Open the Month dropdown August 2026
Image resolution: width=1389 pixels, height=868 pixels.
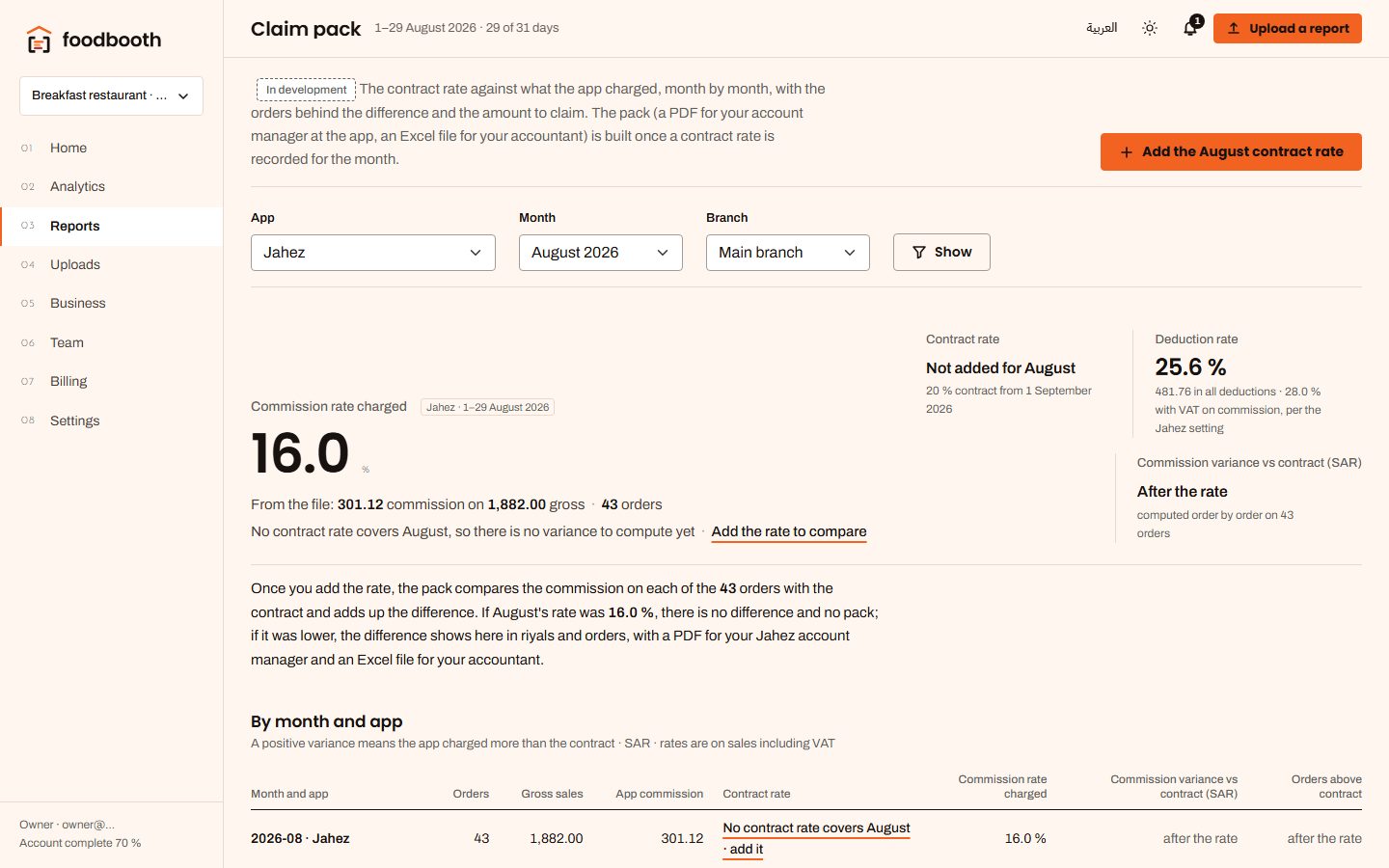coord(601,253)
